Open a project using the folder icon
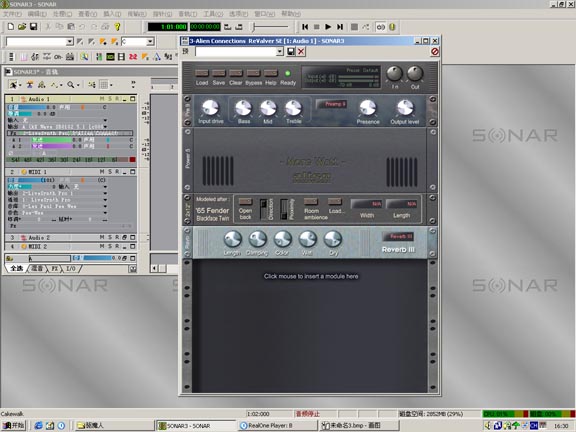 22,27
